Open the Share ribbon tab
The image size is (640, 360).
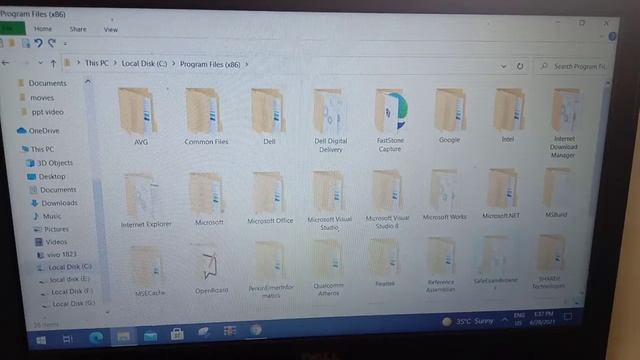[x=78, y=29]
